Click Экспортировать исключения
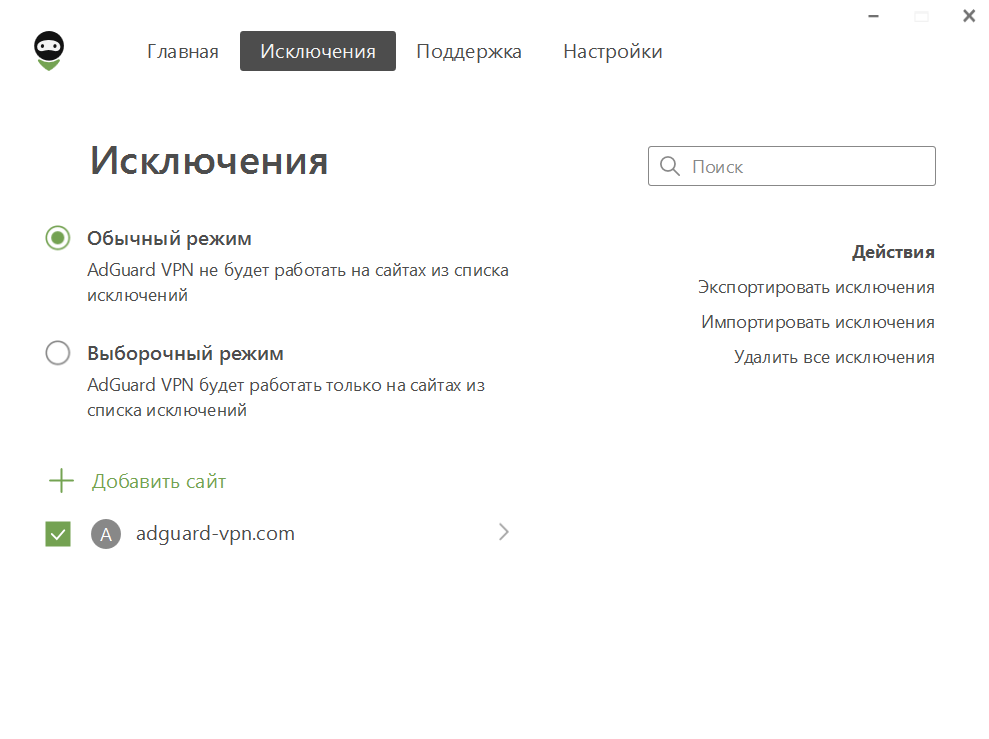The width and height of the screenshot is (989, 739). [x=816, y=288]
